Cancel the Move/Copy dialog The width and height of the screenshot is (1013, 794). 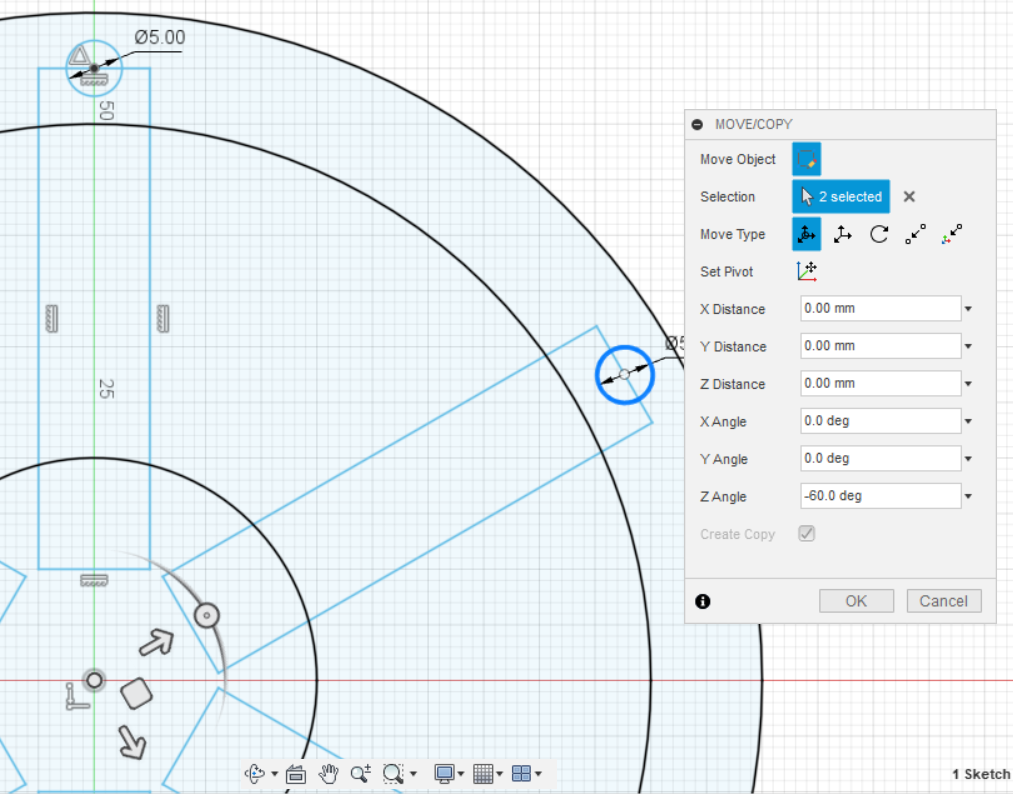coord(943,601)
